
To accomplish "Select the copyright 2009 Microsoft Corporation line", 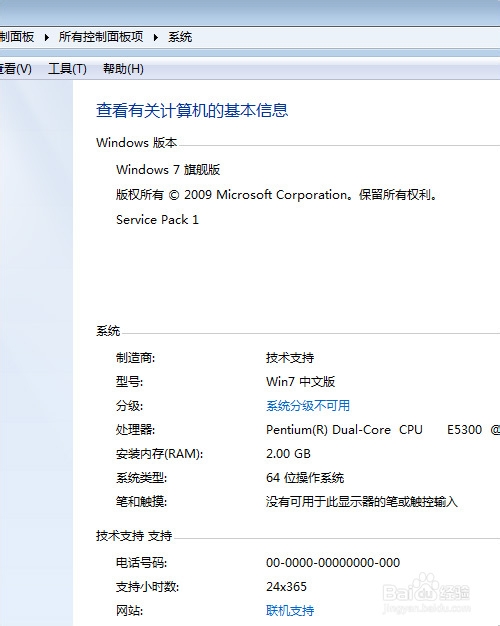I will point(276,194).
